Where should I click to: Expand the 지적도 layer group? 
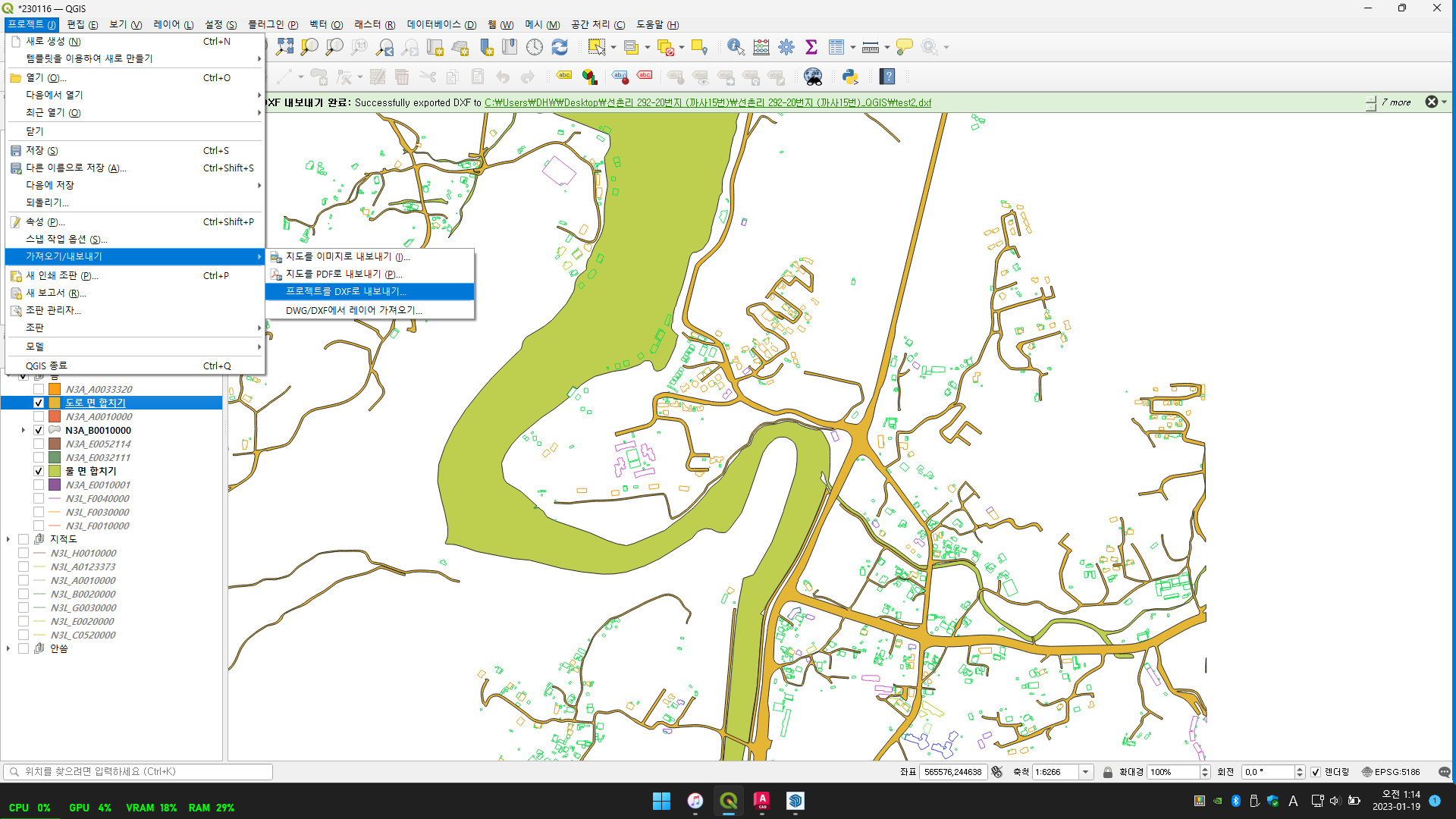[x=8, y=539]
